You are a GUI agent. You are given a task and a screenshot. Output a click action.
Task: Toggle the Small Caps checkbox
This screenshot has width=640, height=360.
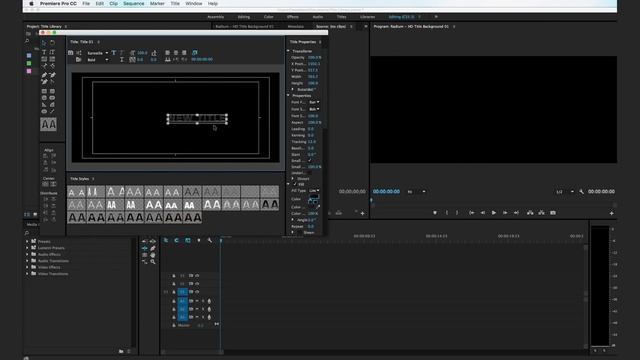click(x=310, y=161)
